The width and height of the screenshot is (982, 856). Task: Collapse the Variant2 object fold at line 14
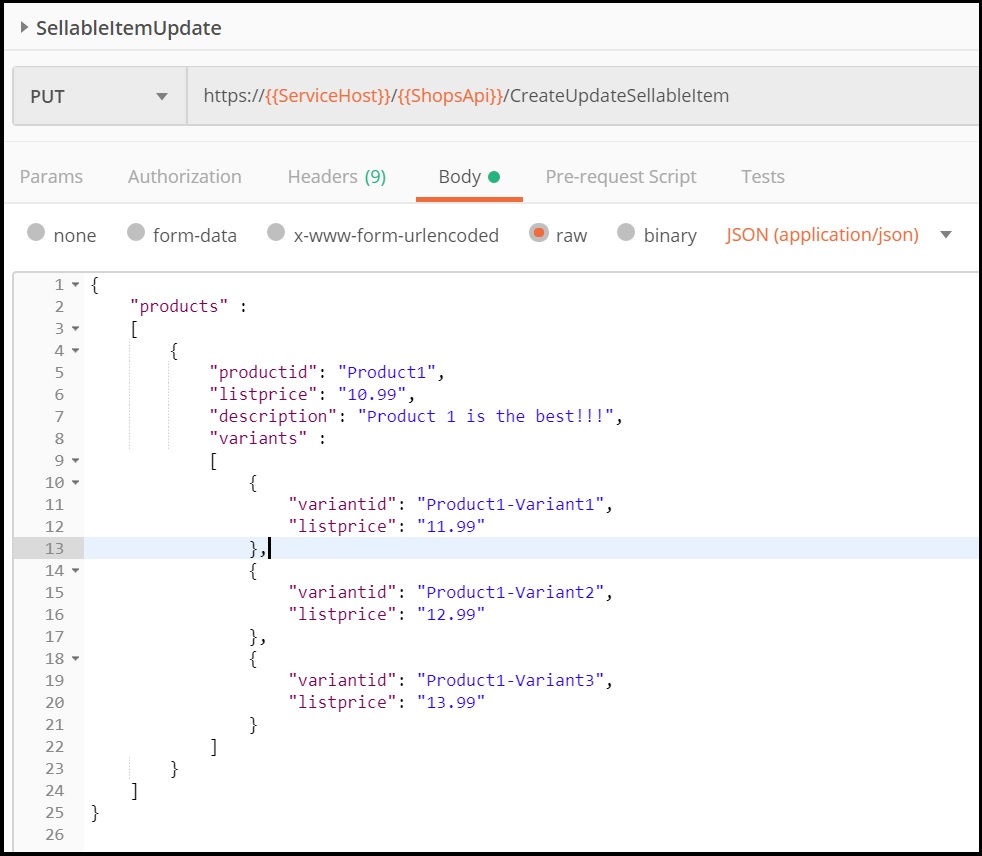tap(75, 570)
